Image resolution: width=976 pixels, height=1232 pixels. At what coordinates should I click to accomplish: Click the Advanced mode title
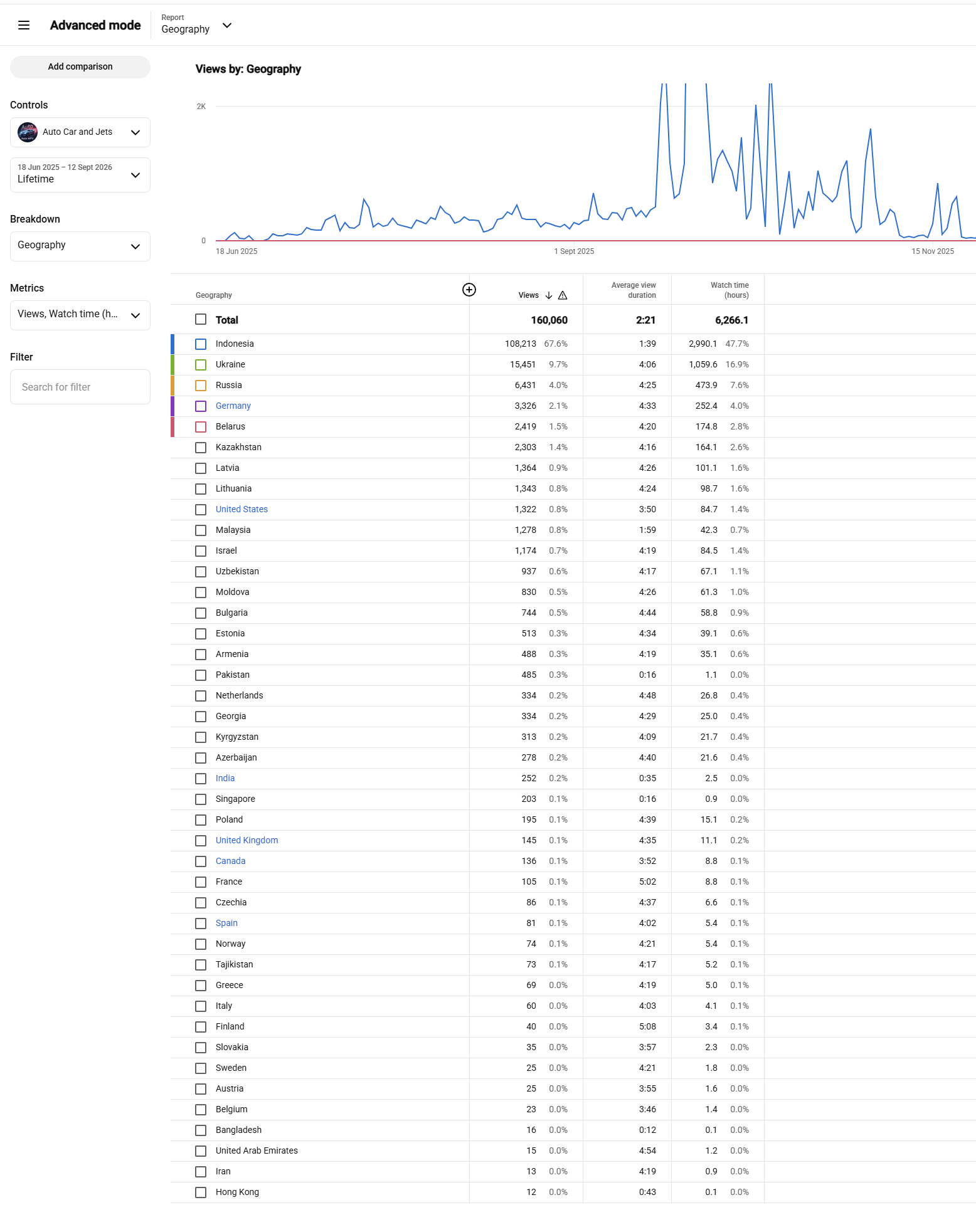point(95,25)
